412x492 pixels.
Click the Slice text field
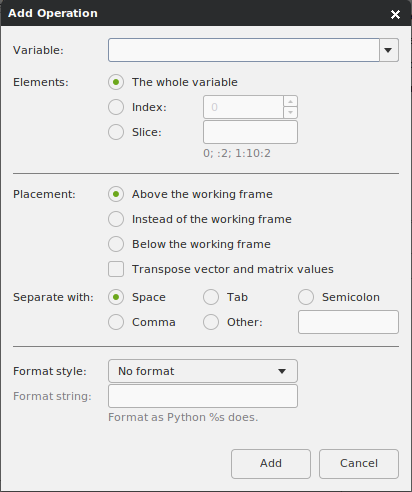[250, 132]
